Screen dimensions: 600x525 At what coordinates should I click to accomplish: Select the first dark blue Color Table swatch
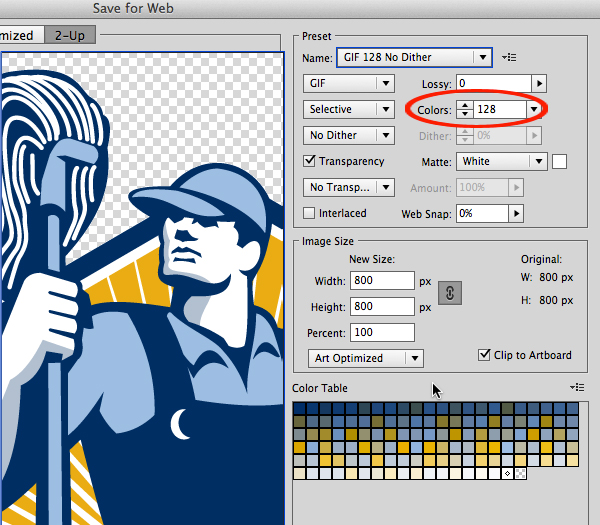pos(299,408)
